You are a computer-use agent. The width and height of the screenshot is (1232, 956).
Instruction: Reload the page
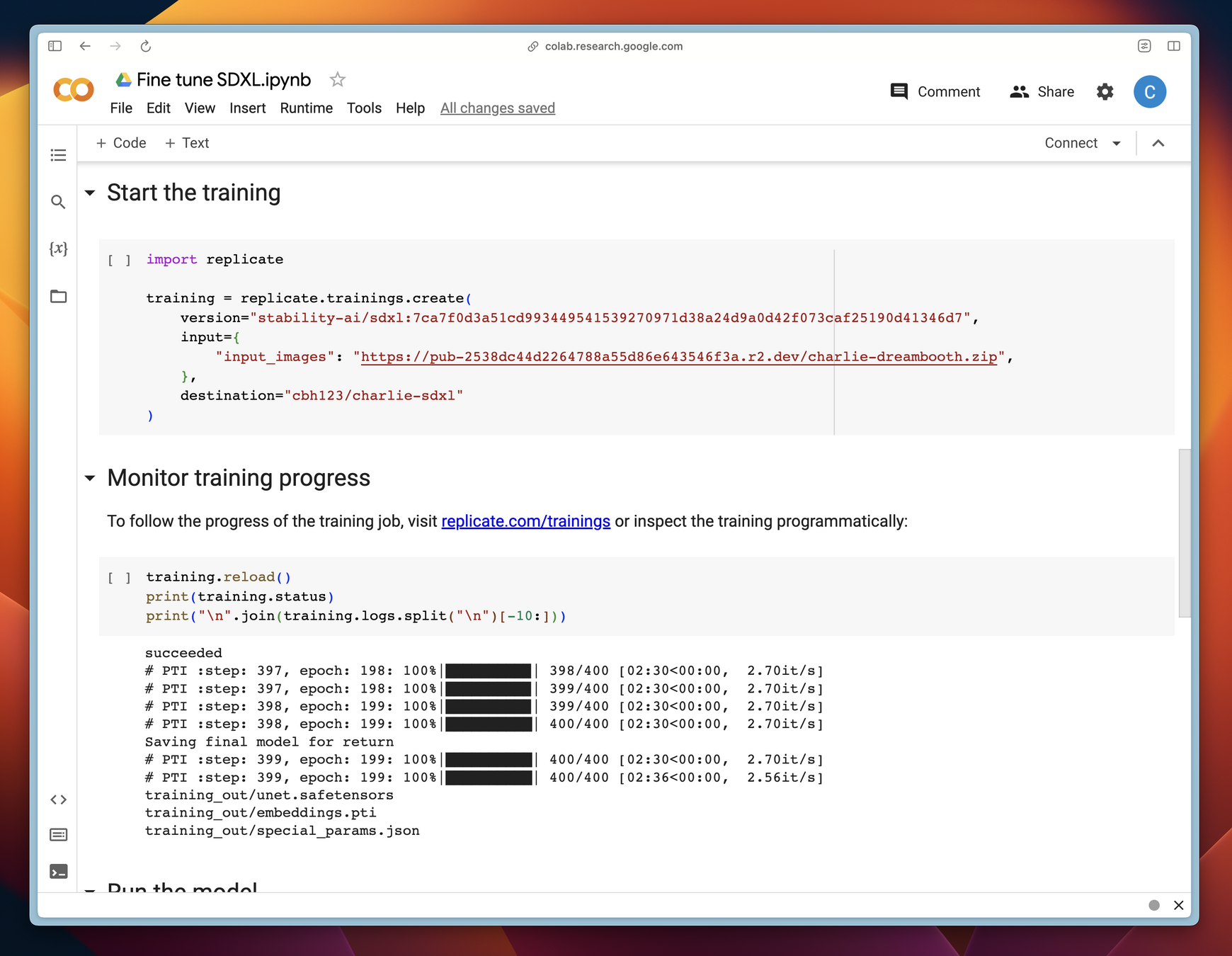point(146,46)
